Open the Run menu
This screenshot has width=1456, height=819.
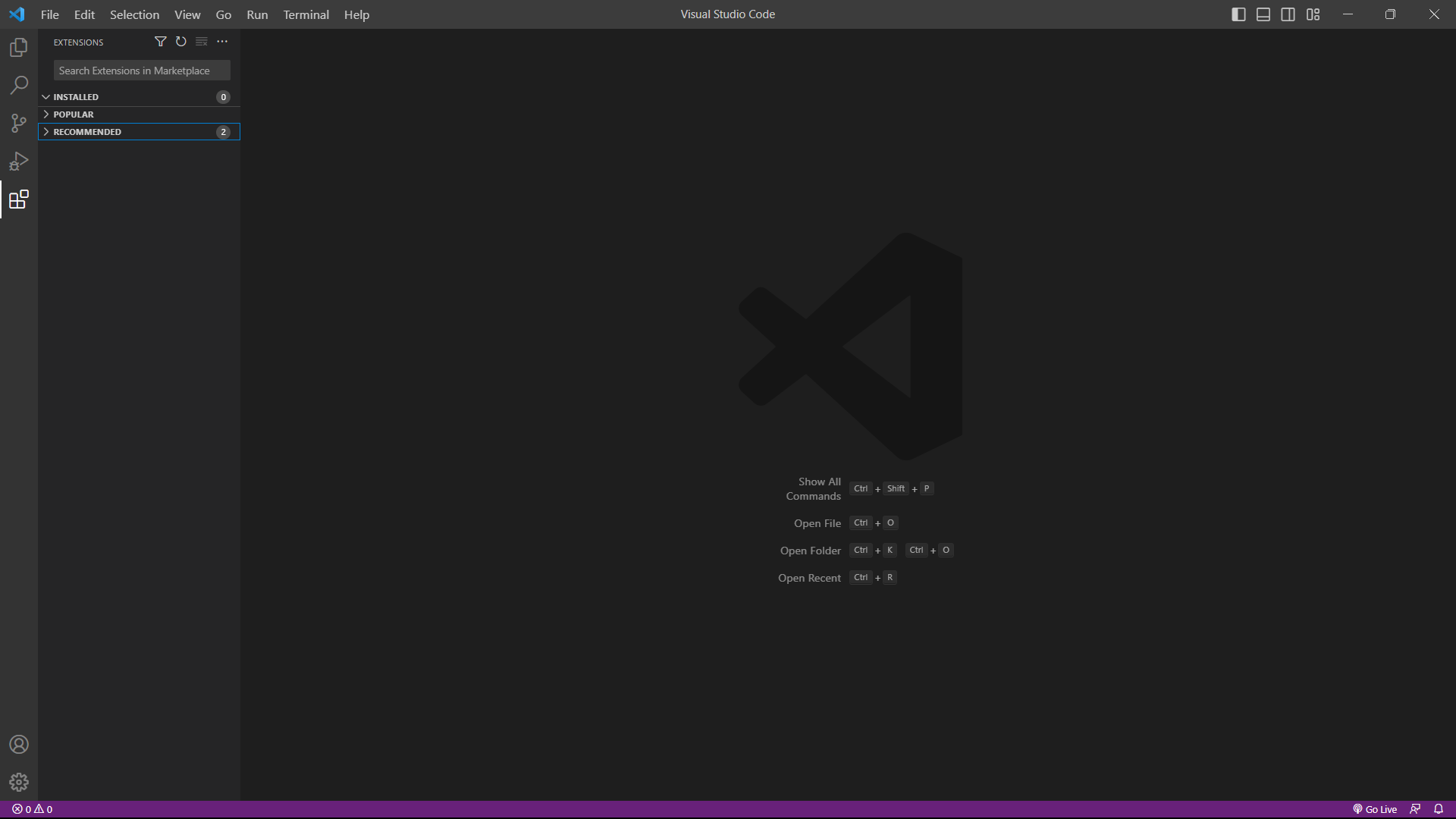pyautogui.click(x=257, y=14)
